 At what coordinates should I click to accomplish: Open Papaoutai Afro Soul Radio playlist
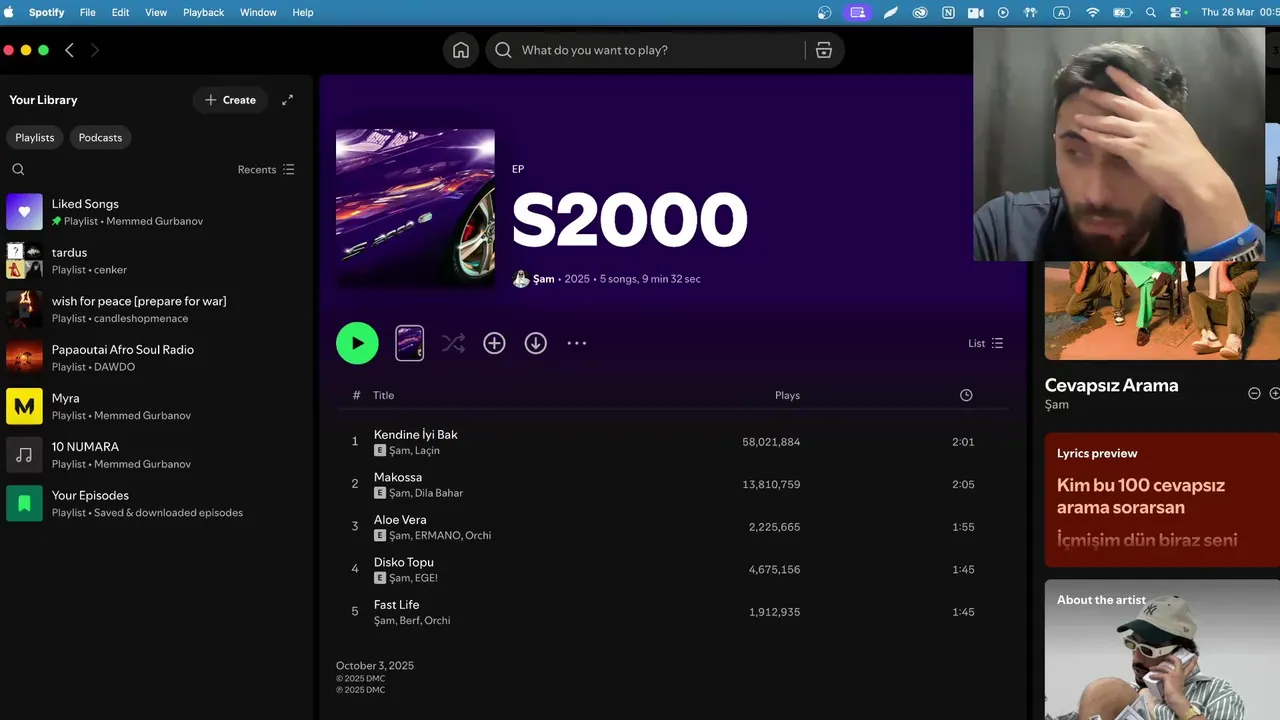155,358
